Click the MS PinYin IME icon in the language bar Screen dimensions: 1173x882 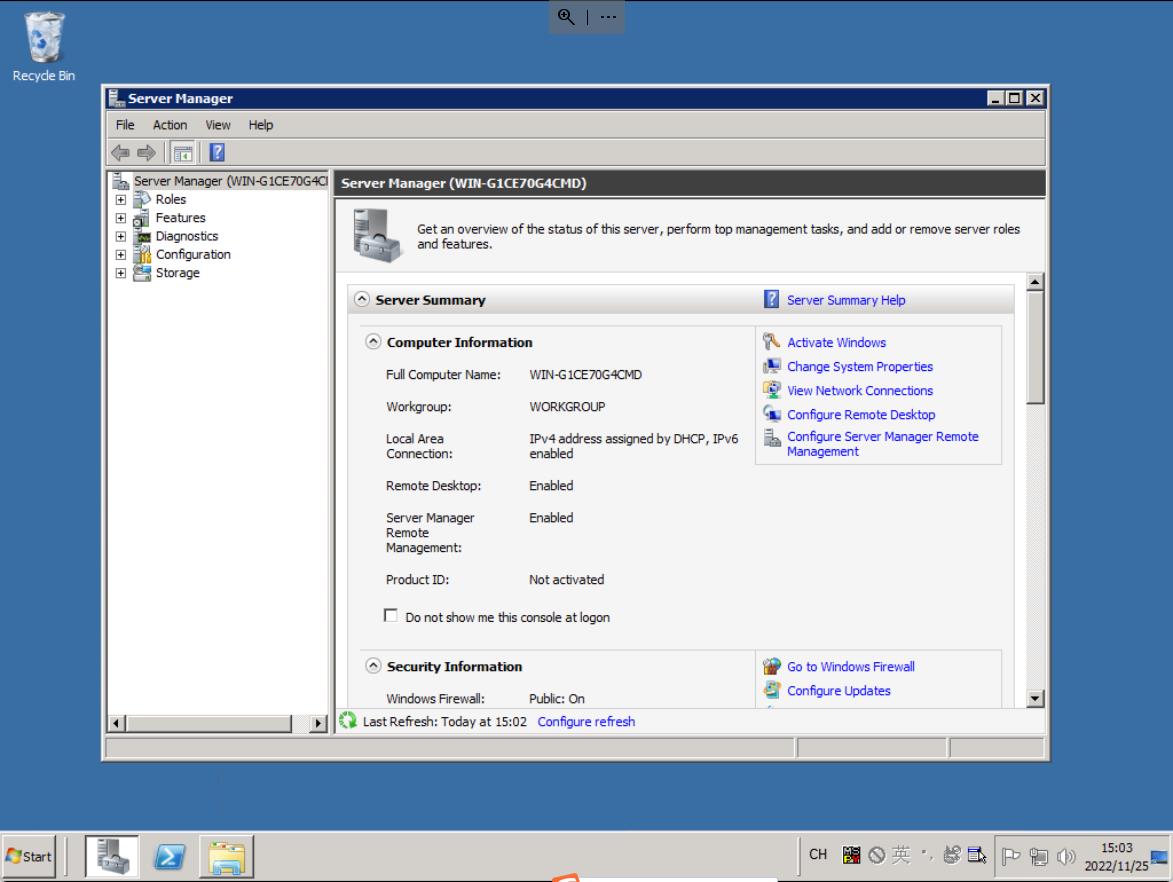pyautogui.click(x=851, y=855)
